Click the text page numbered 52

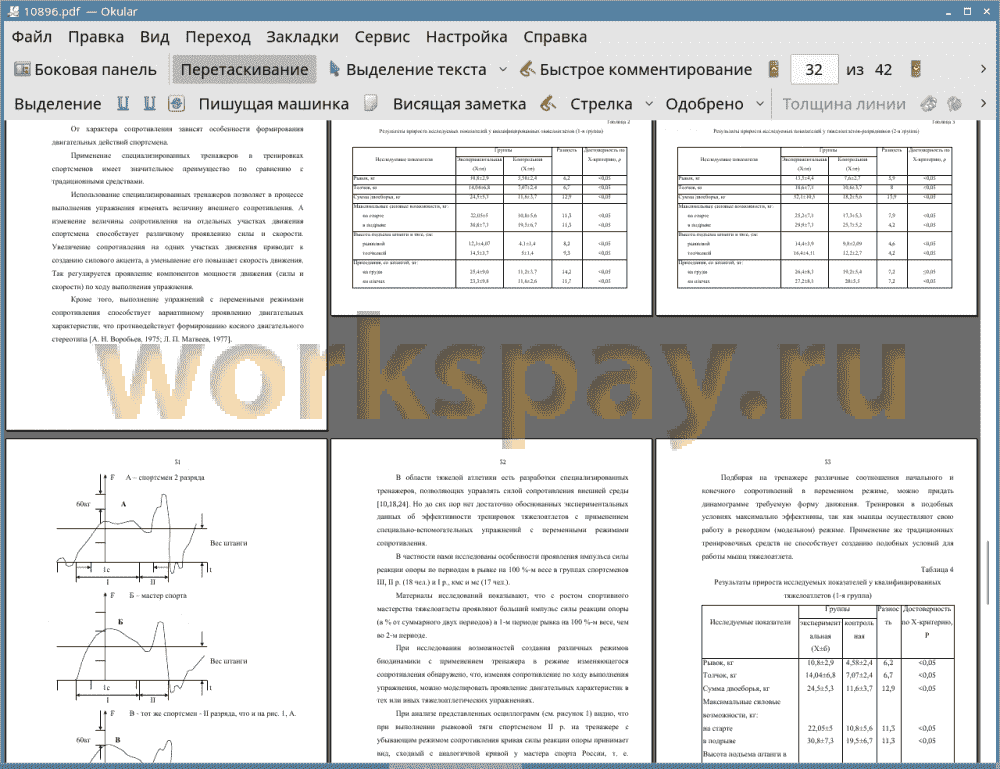click(491, 601)
